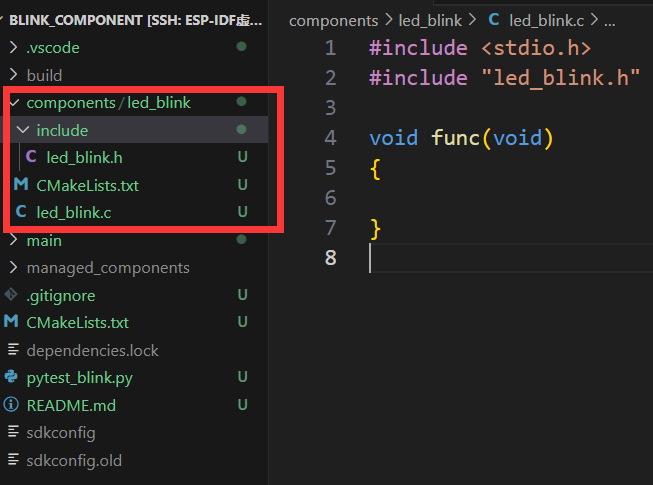Collapse the include folder
The image size is (653, 485).
(22, 130)
